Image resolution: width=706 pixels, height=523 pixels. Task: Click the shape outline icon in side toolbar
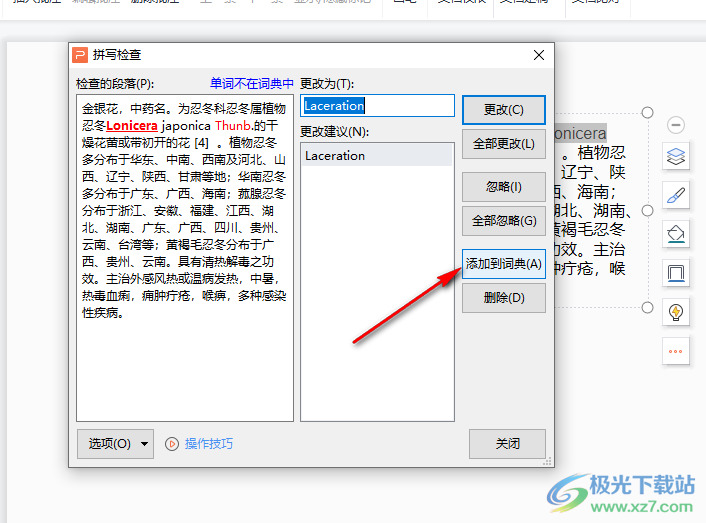pos(675,273)
